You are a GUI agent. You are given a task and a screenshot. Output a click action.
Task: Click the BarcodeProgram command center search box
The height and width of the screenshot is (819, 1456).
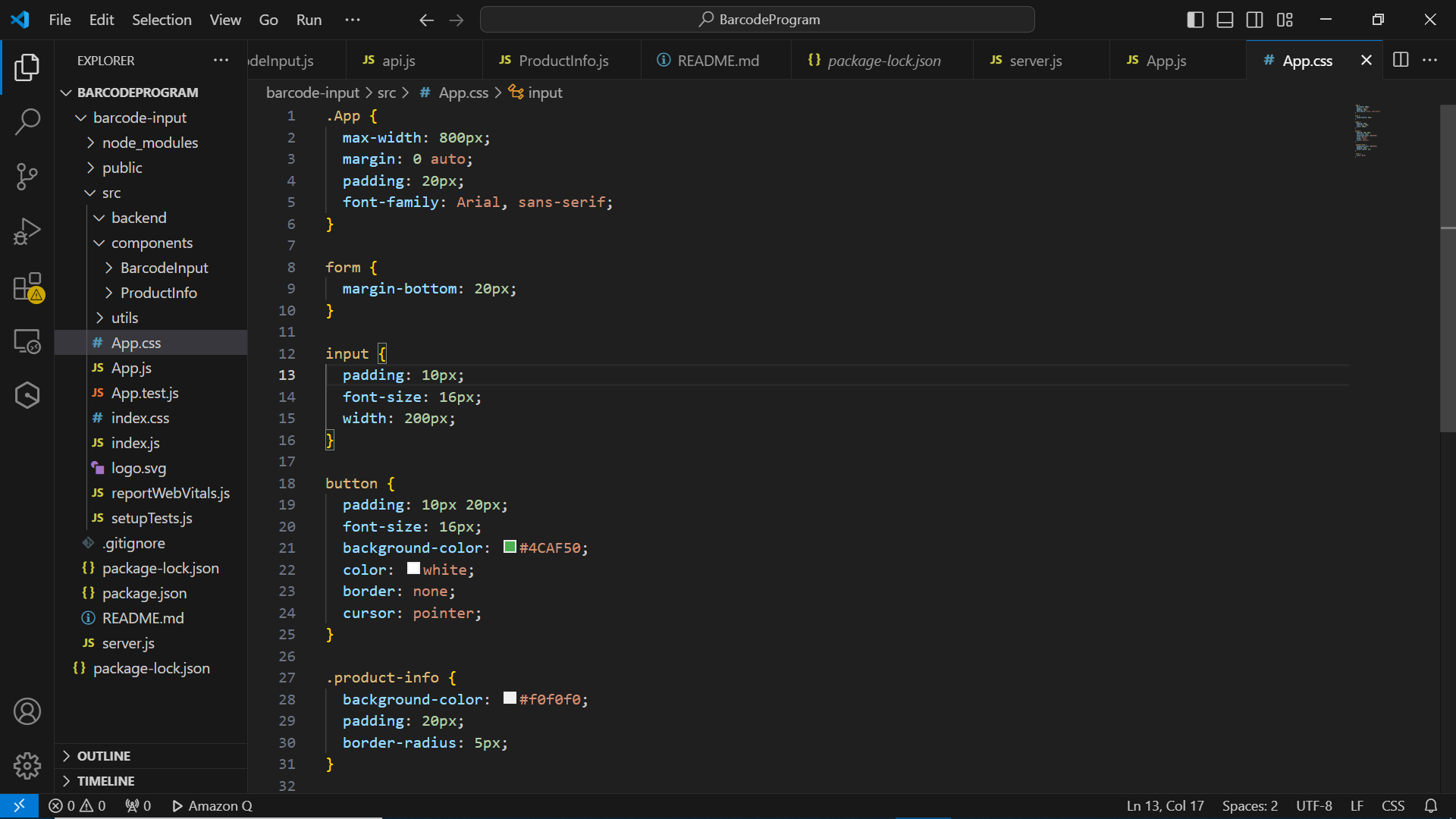[x=758, y=20]
